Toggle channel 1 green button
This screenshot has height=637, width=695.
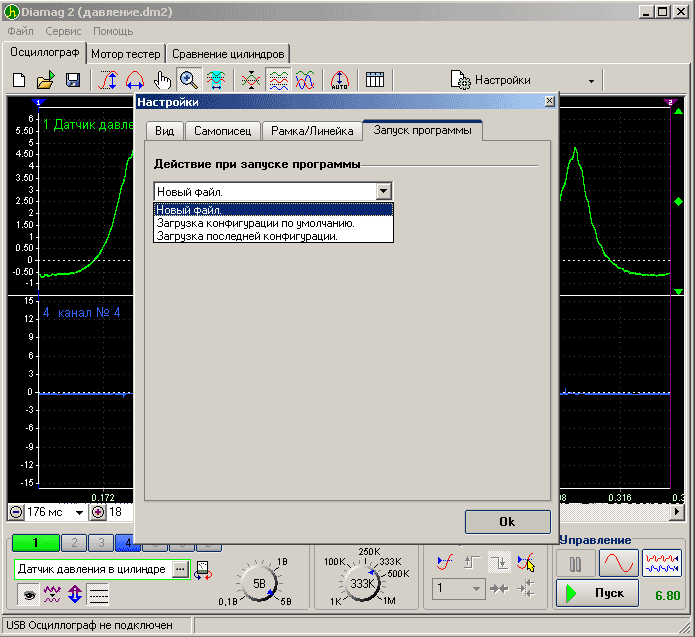point(35,543)
